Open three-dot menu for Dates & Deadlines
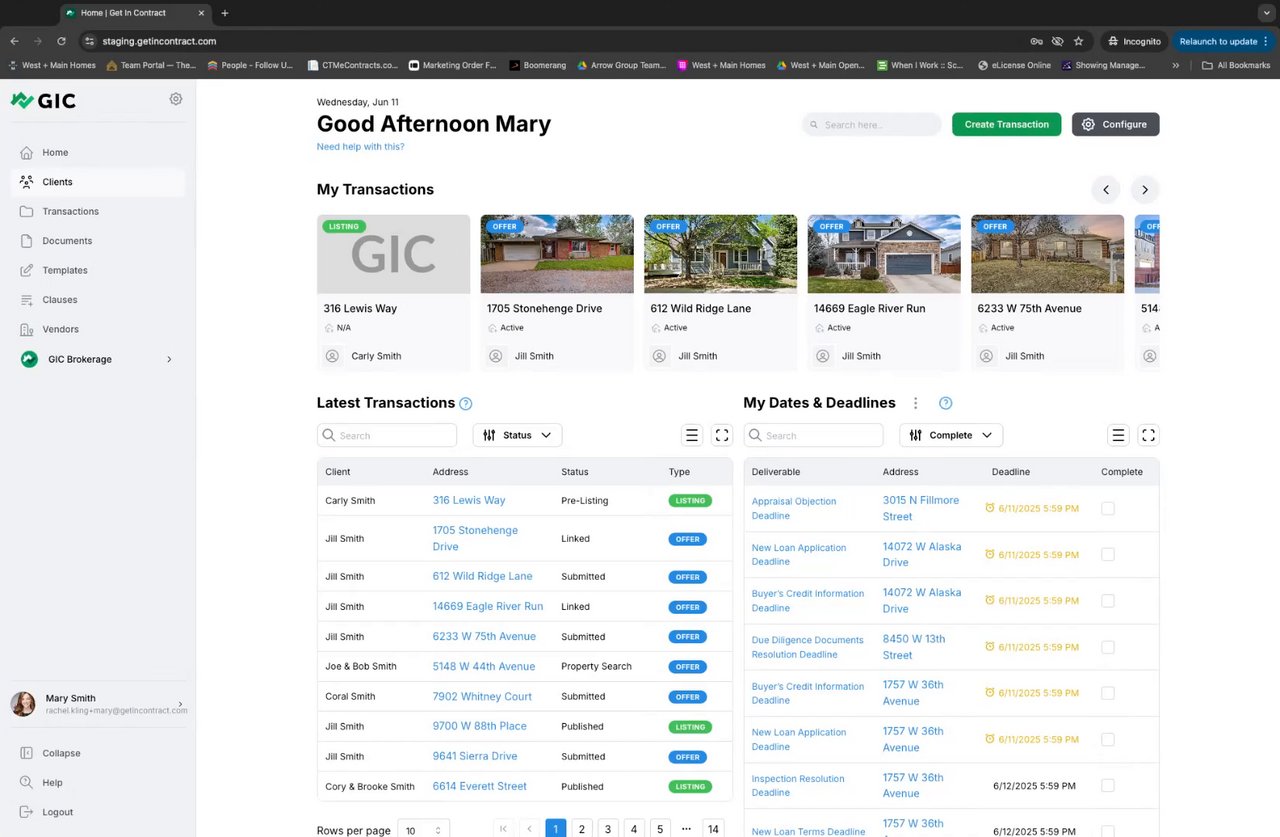 915,403
